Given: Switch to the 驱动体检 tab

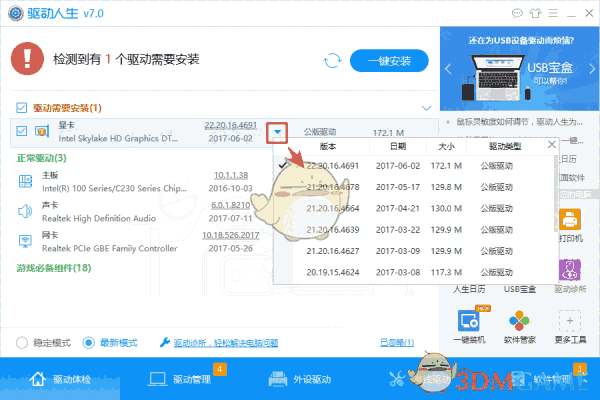Looking at the screenshot, I should 60,379.
